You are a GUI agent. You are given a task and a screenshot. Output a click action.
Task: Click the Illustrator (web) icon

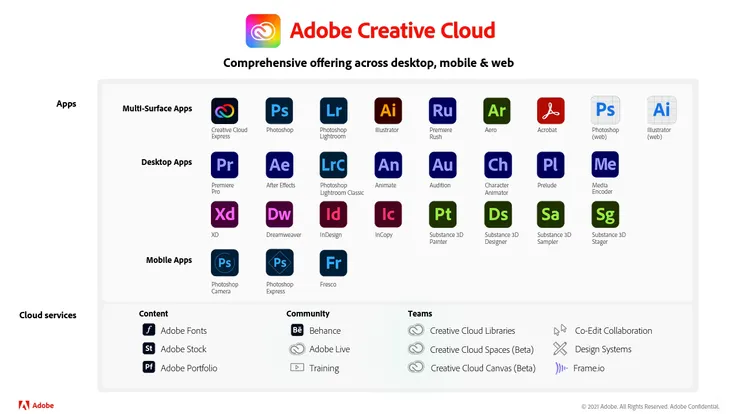[x=662, y=110]
